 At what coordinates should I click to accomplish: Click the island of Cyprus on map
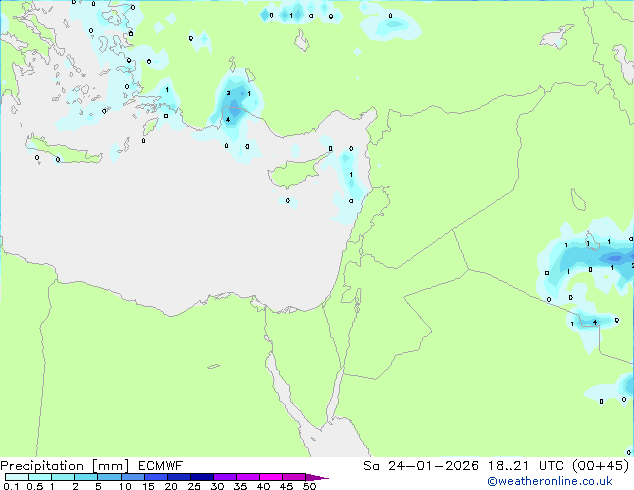[x=295, y=172]
